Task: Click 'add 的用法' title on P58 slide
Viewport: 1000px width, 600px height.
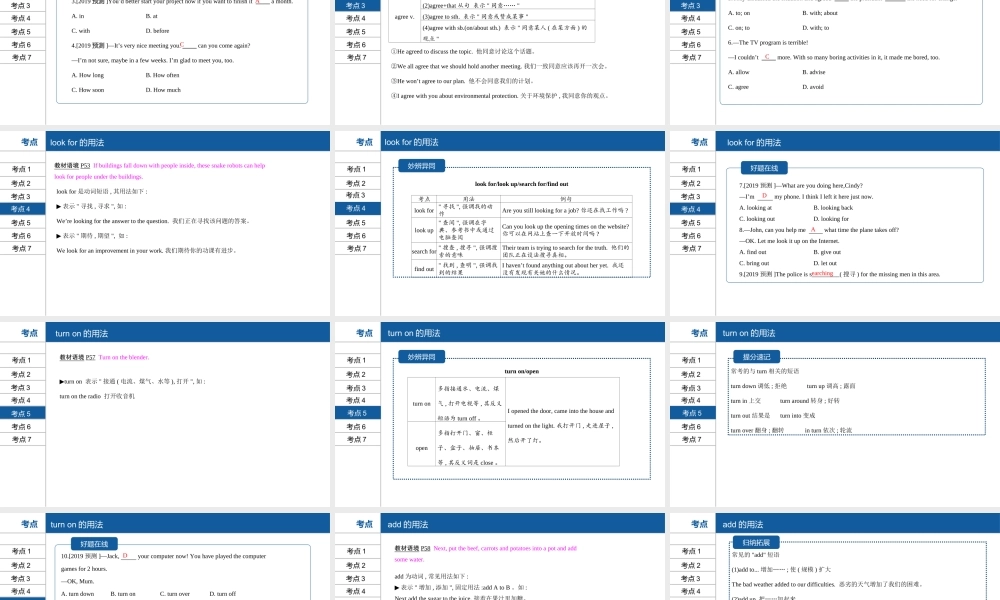Action: (x=408, y=525)
